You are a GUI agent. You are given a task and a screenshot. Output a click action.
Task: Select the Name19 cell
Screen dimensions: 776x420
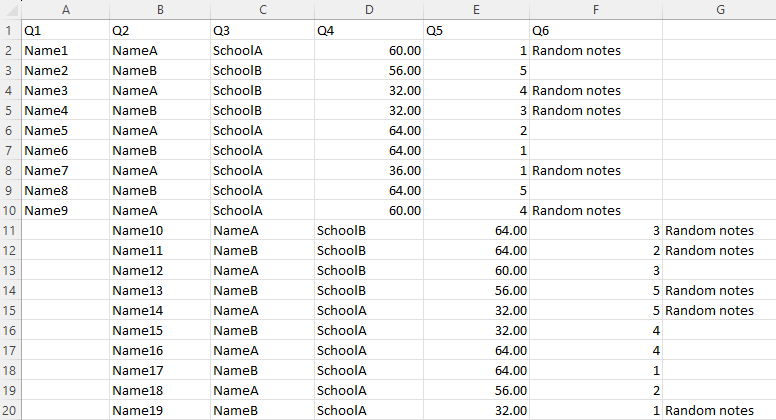pyautogui.click(x=160, y=410)
